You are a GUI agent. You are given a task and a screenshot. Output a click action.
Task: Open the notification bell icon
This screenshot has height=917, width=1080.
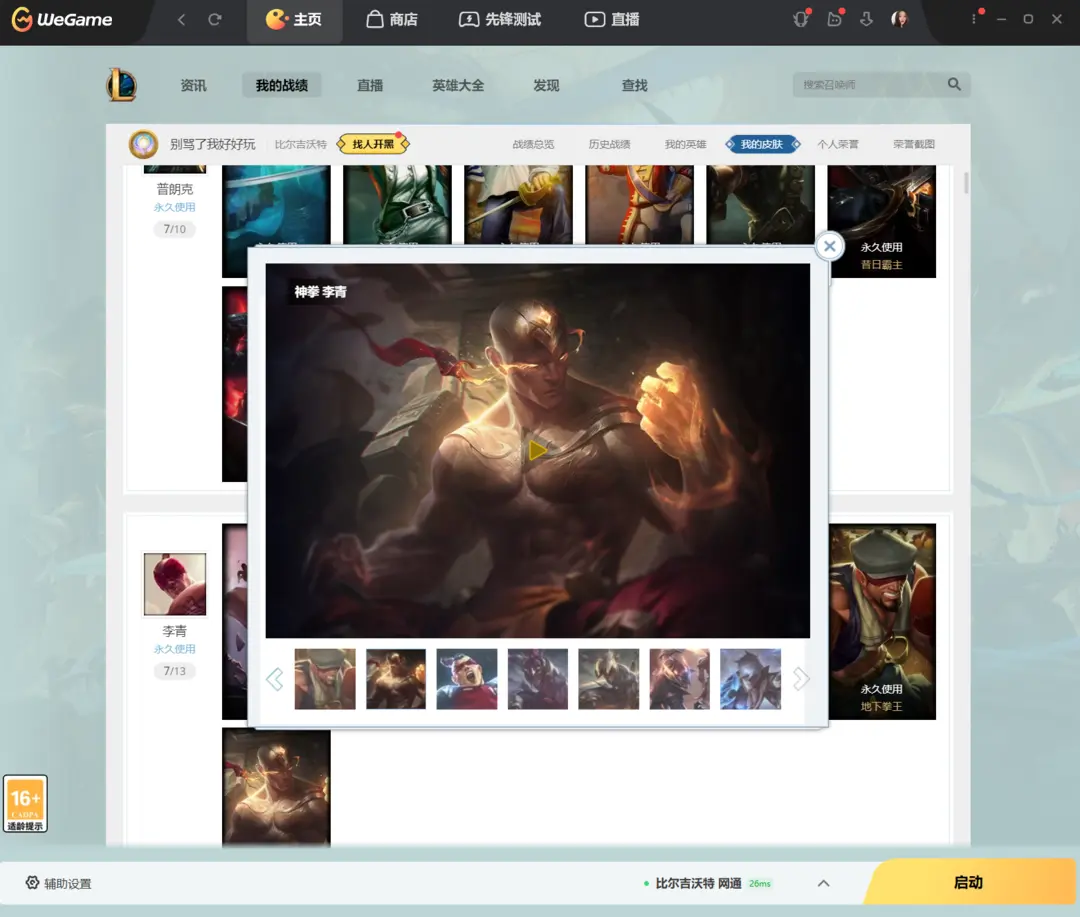point(801,19)
